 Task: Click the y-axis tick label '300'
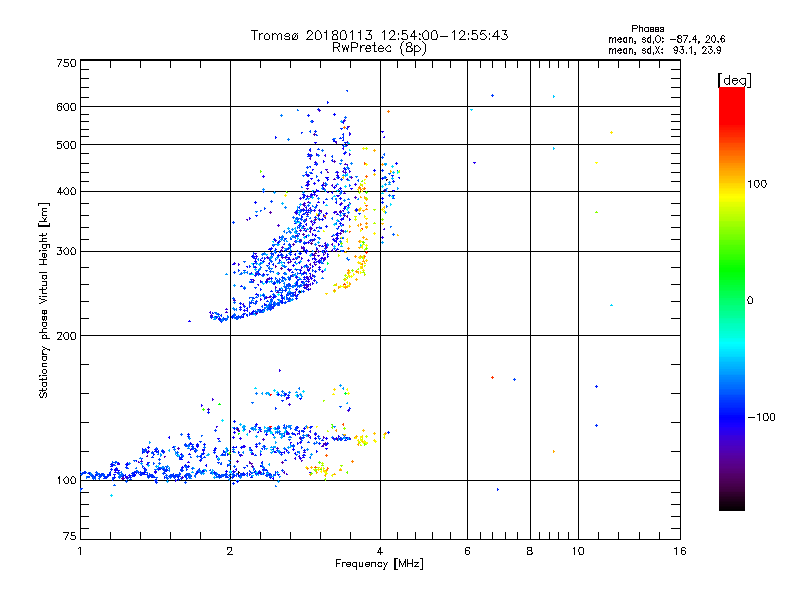[x=66, y=252]
